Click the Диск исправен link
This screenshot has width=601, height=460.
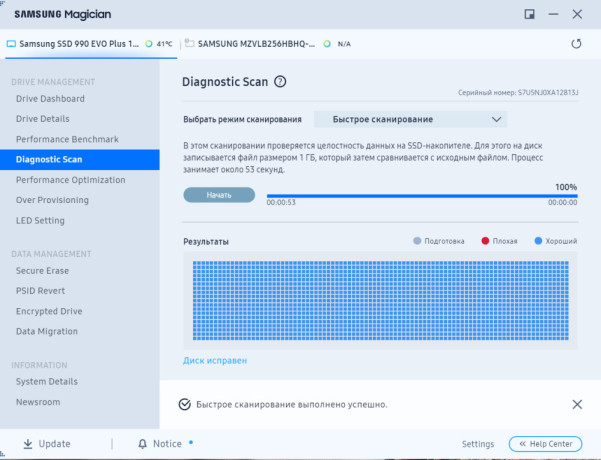(x=215, y=361)
